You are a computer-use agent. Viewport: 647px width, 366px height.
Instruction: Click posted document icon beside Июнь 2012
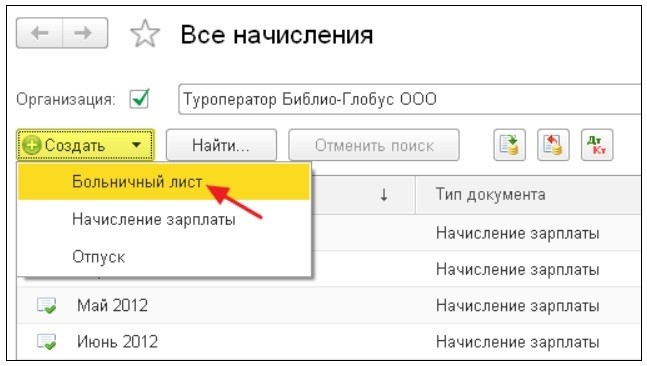(46, 342)
